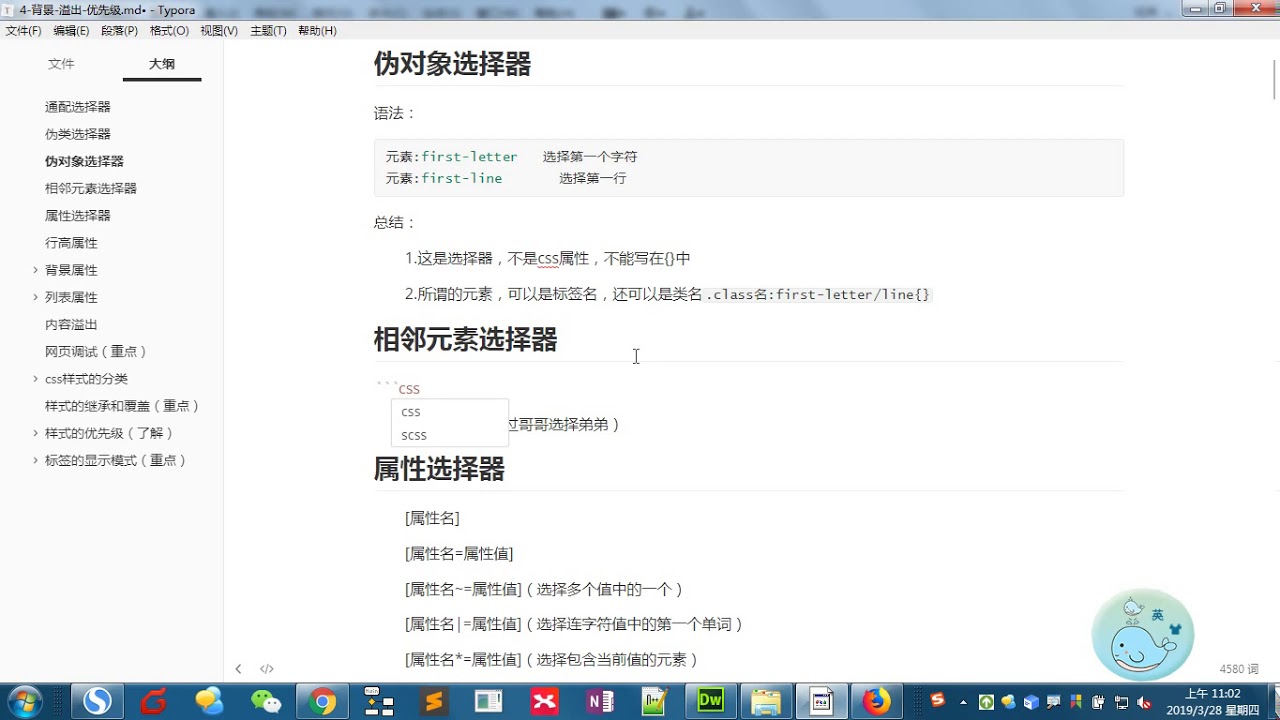Jump to 内容溢出 in outline
This screenshot has height=720, width=1280.
[x=71, y=325]
